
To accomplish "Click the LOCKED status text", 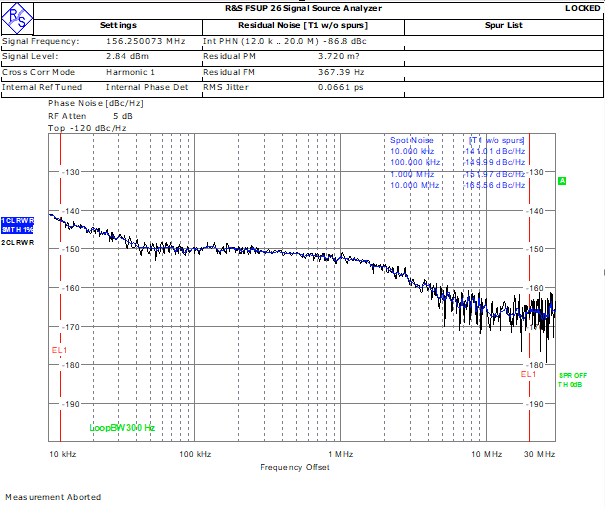I will click(x=582, y=8).
